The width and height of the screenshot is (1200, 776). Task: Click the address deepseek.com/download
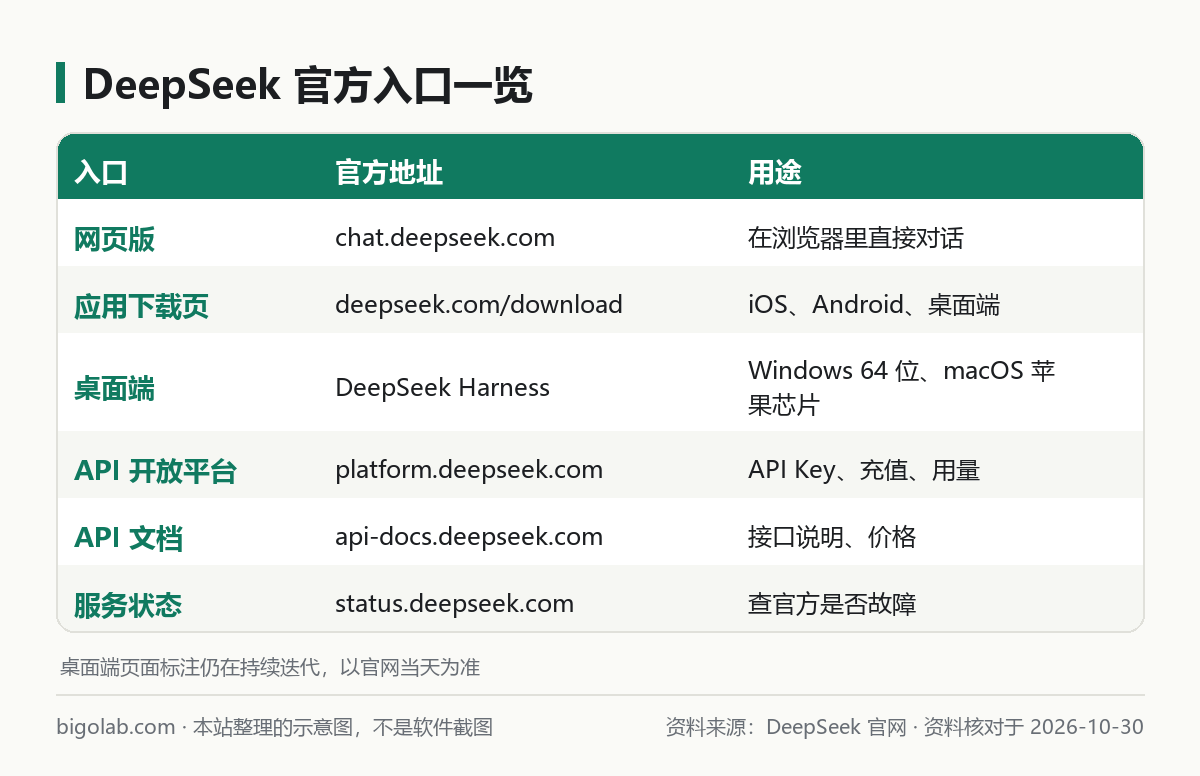(479, 305)
